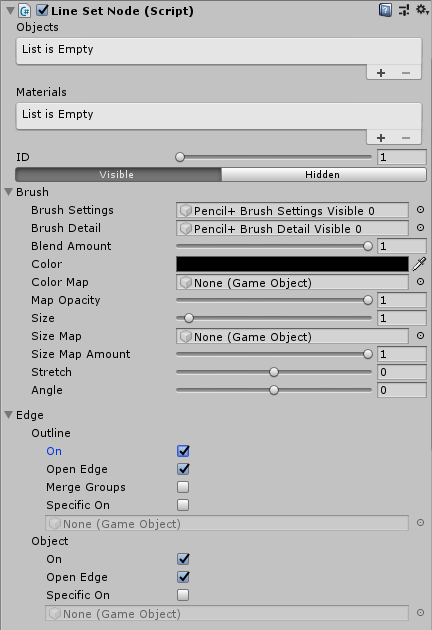Collapse the Edge section
This screenshot has width=432, height=630.
(x=8, y=415)
